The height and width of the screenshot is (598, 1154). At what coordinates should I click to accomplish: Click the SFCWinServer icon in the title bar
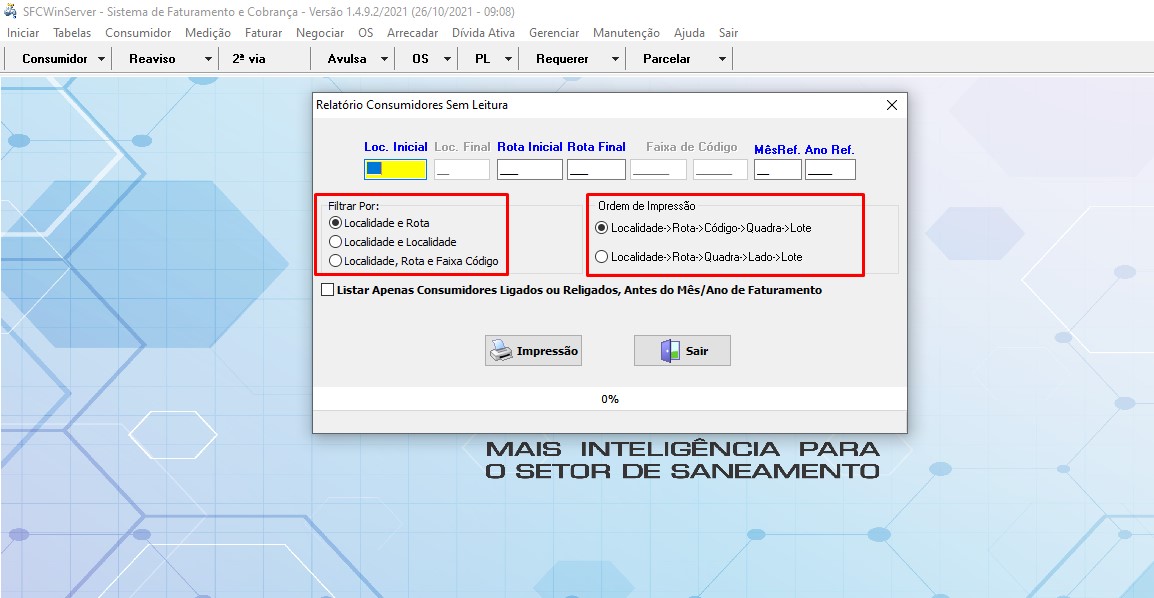[x=10, y=10]
